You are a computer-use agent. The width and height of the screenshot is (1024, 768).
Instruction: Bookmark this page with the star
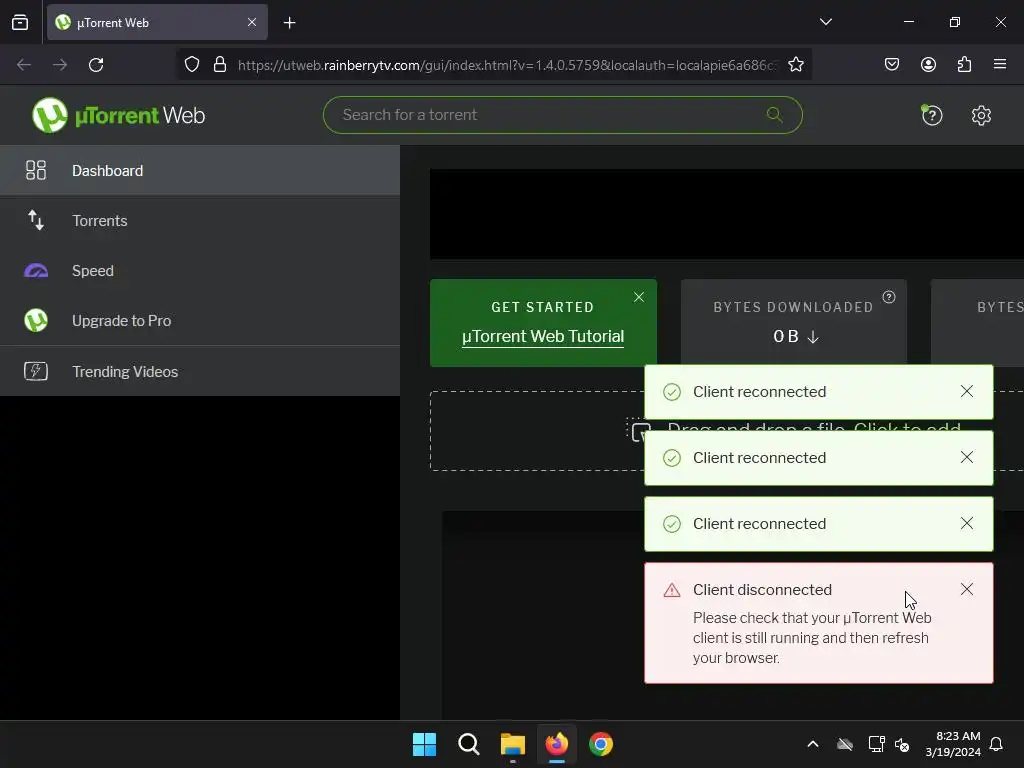click(x=795, y=65)
